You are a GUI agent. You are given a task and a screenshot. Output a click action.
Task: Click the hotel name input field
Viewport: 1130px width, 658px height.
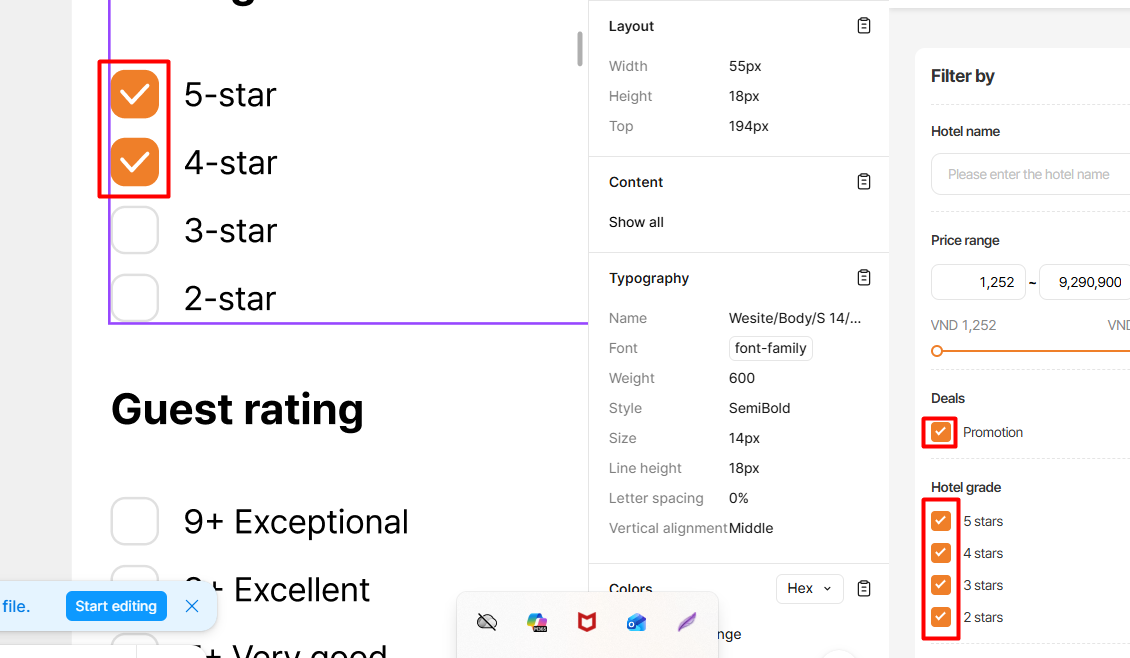point(1030,174)
